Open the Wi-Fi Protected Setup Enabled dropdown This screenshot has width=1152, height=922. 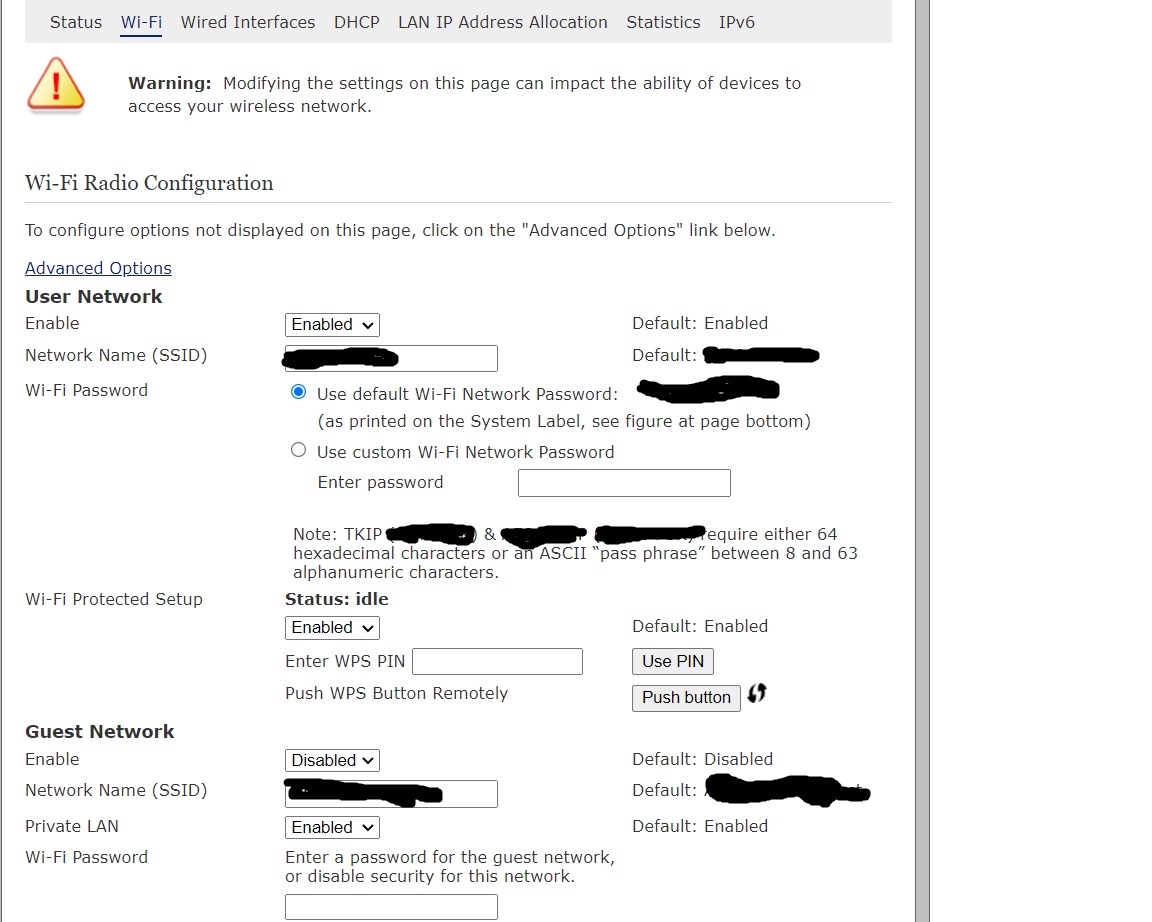click(x=331, y=627)
